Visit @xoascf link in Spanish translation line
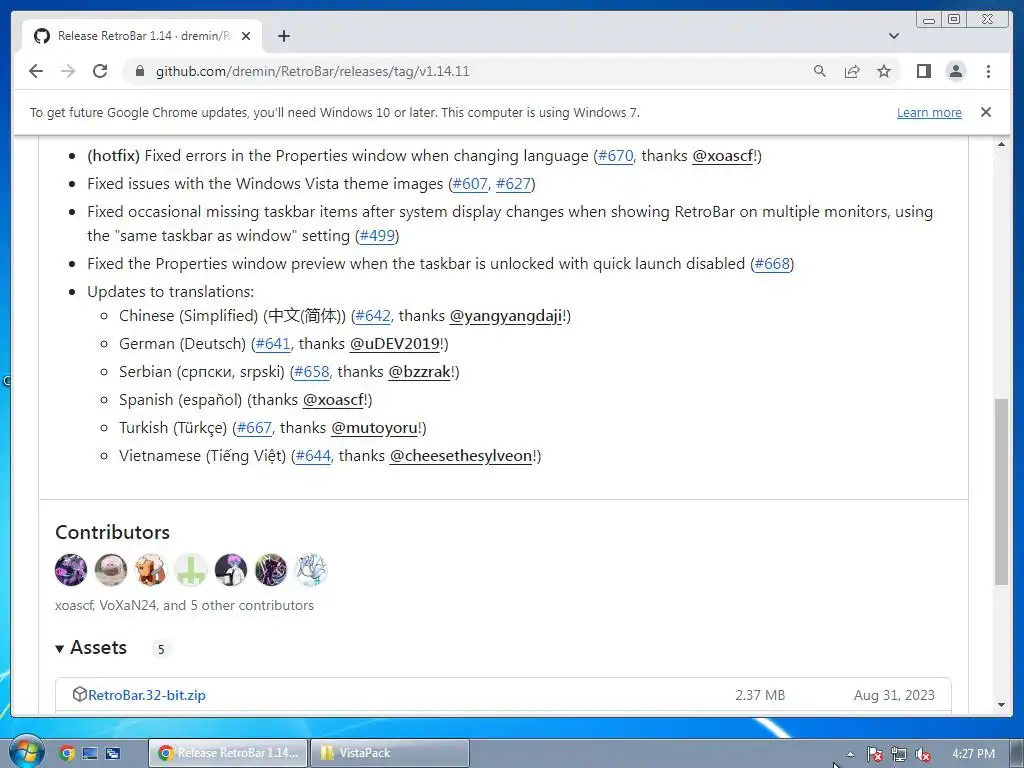This screenshot has width=1024, height=768. click(x=333, y=400)
